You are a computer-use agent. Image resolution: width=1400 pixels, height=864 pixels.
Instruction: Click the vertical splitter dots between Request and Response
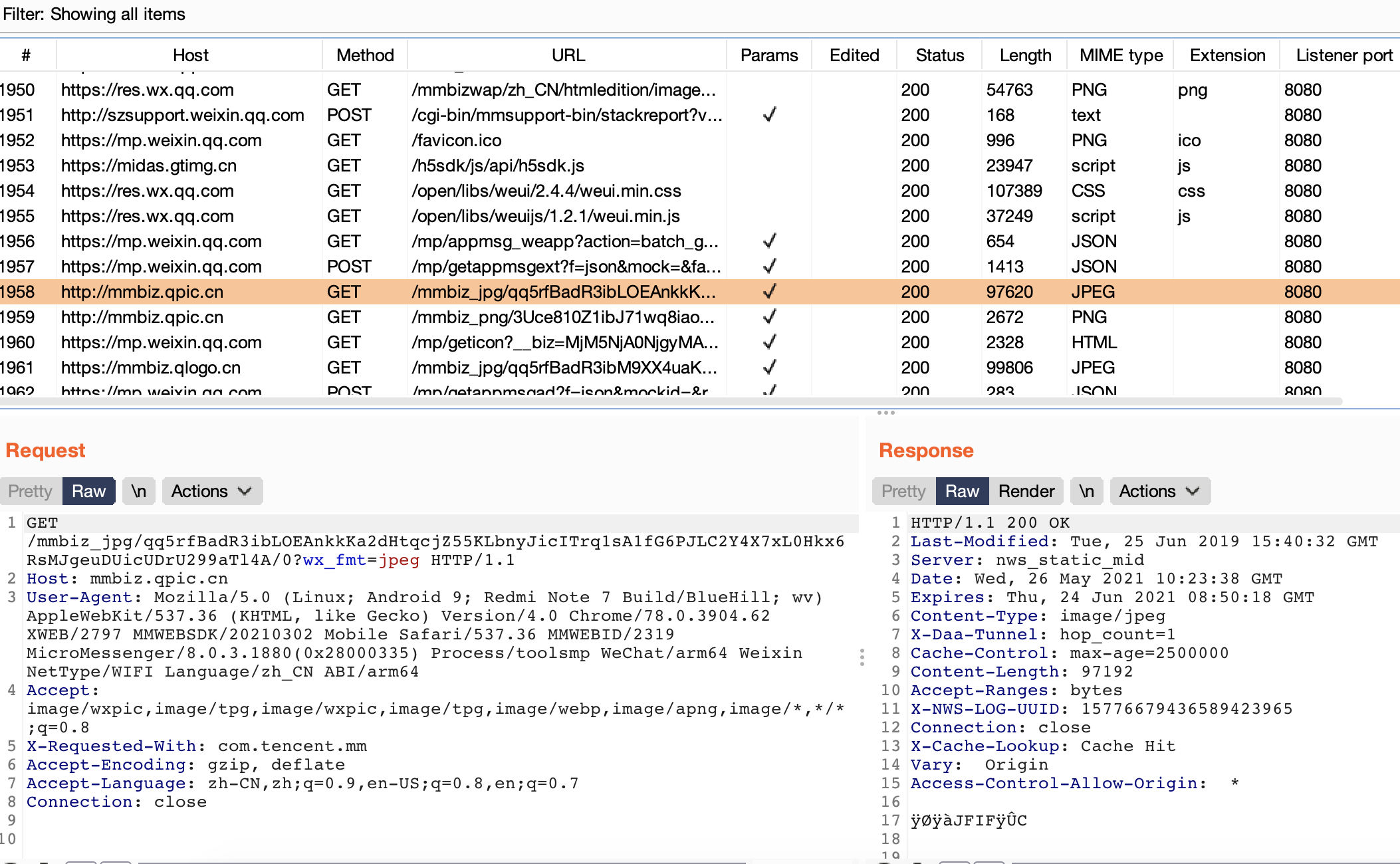(862, 657)
